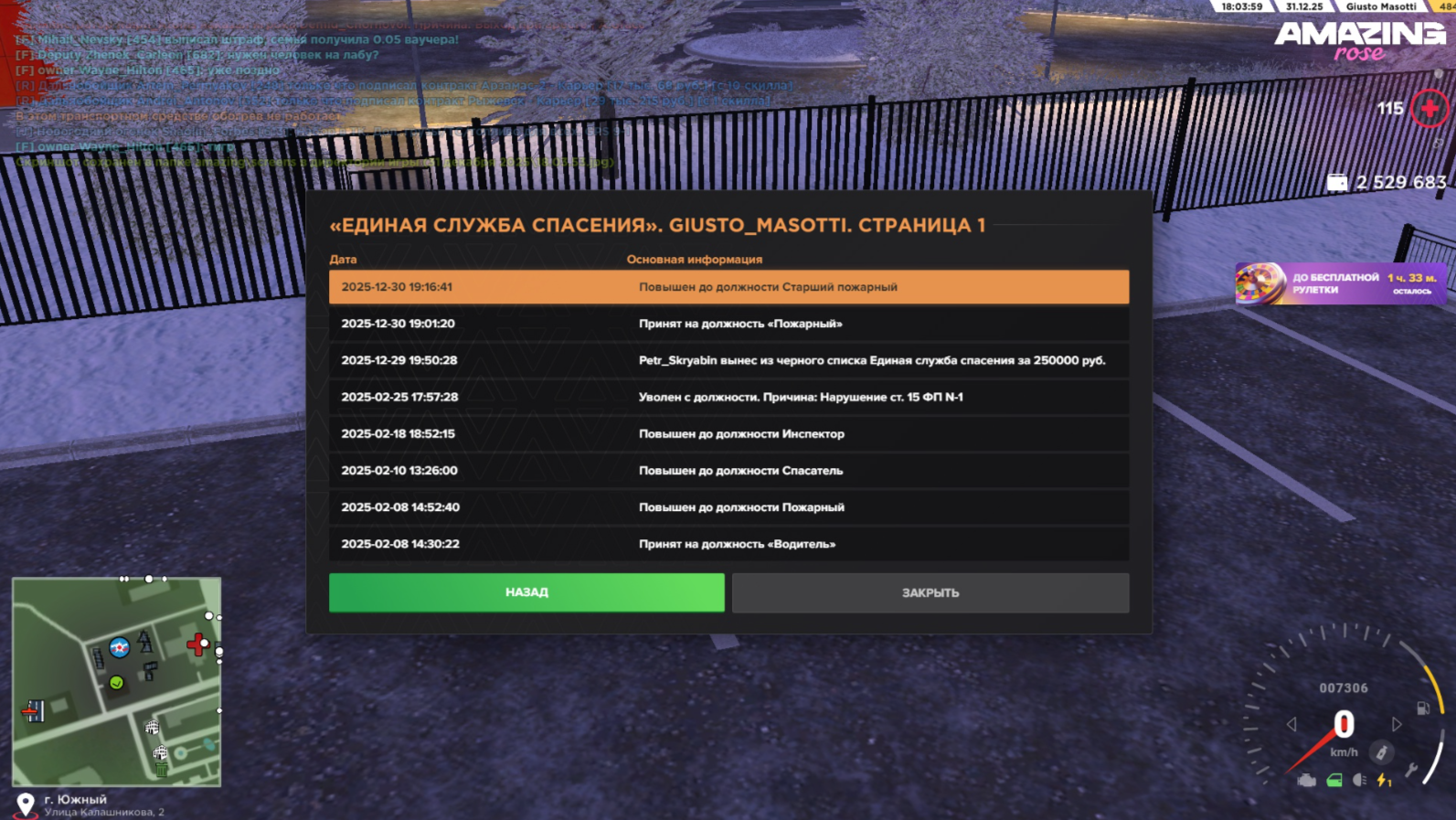Click the engine status icon
Screen dimensions: 1456x820
pos(1307,781)
